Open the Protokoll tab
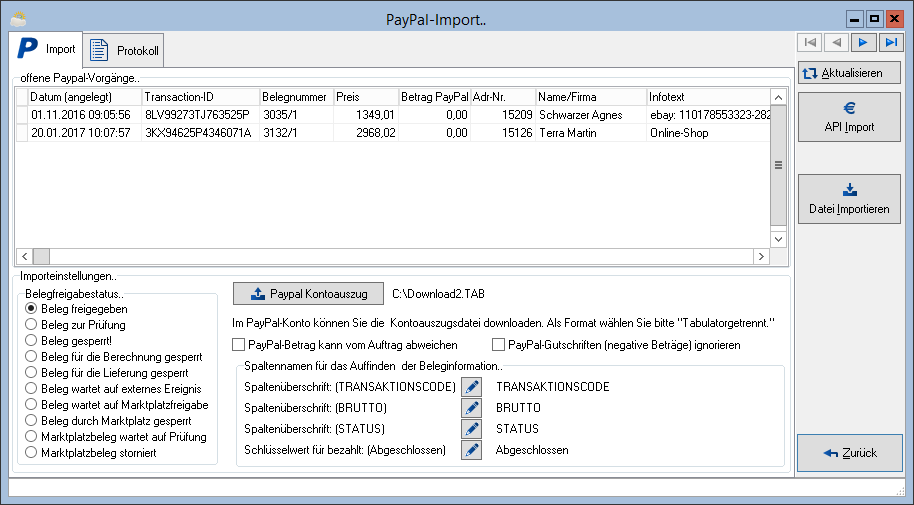Screen dimensions: 914x505 (124, 51)
